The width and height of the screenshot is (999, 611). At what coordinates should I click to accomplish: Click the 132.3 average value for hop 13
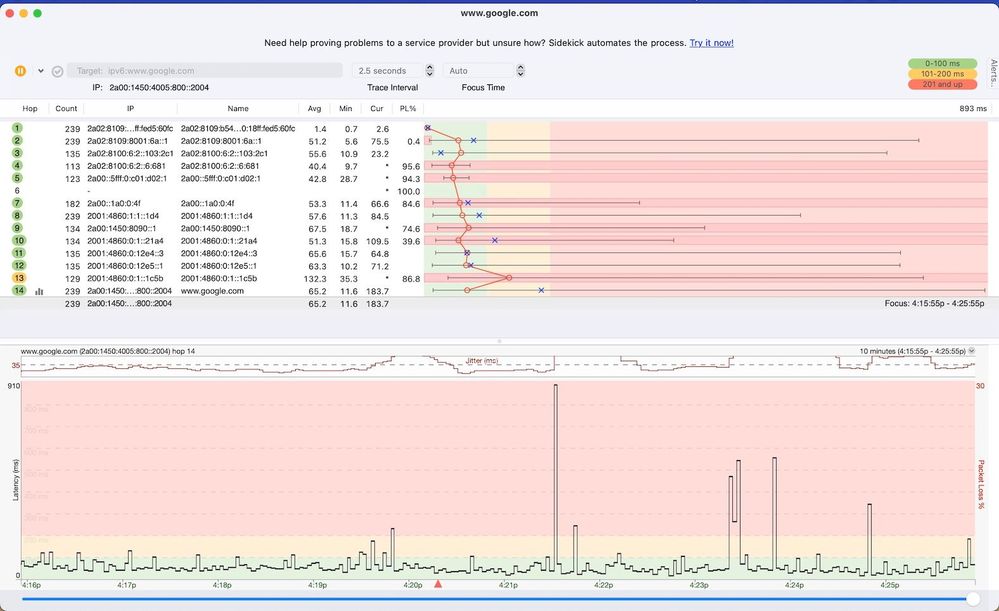315,278
